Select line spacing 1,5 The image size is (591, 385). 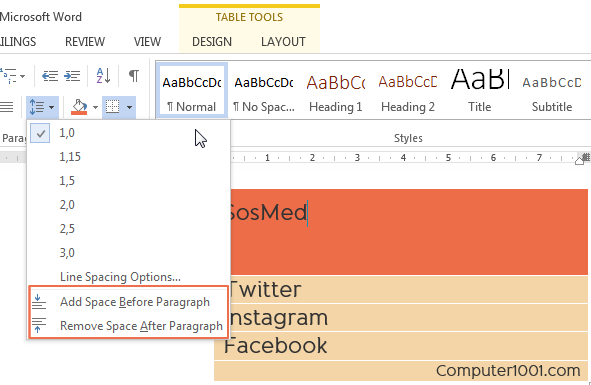(129, 181)
